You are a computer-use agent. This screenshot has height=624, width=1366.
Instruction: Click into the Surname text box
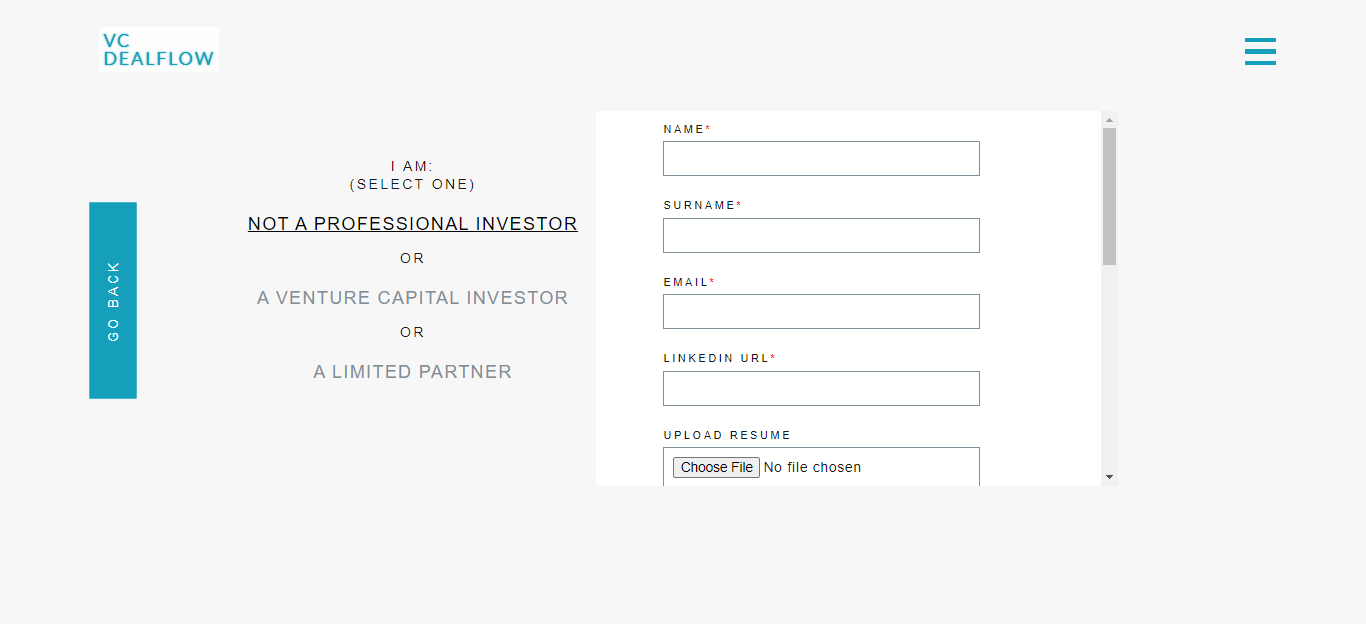[821, 236]
